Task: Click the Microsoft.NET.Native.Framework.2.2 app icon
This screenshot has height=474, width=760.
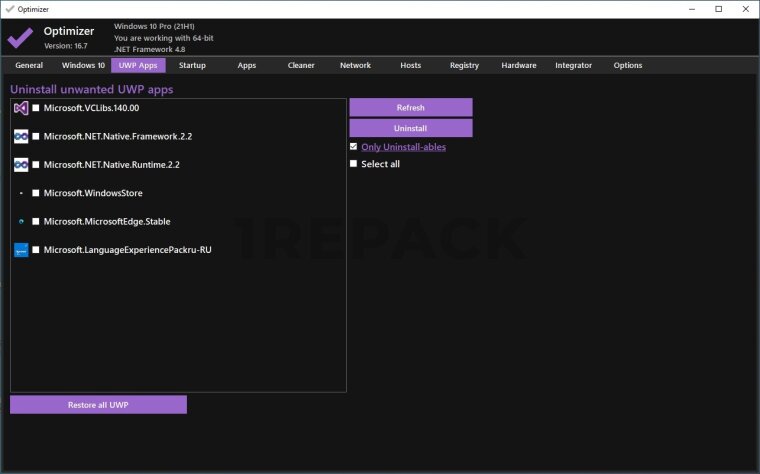Action: click(x=21, y=136)
